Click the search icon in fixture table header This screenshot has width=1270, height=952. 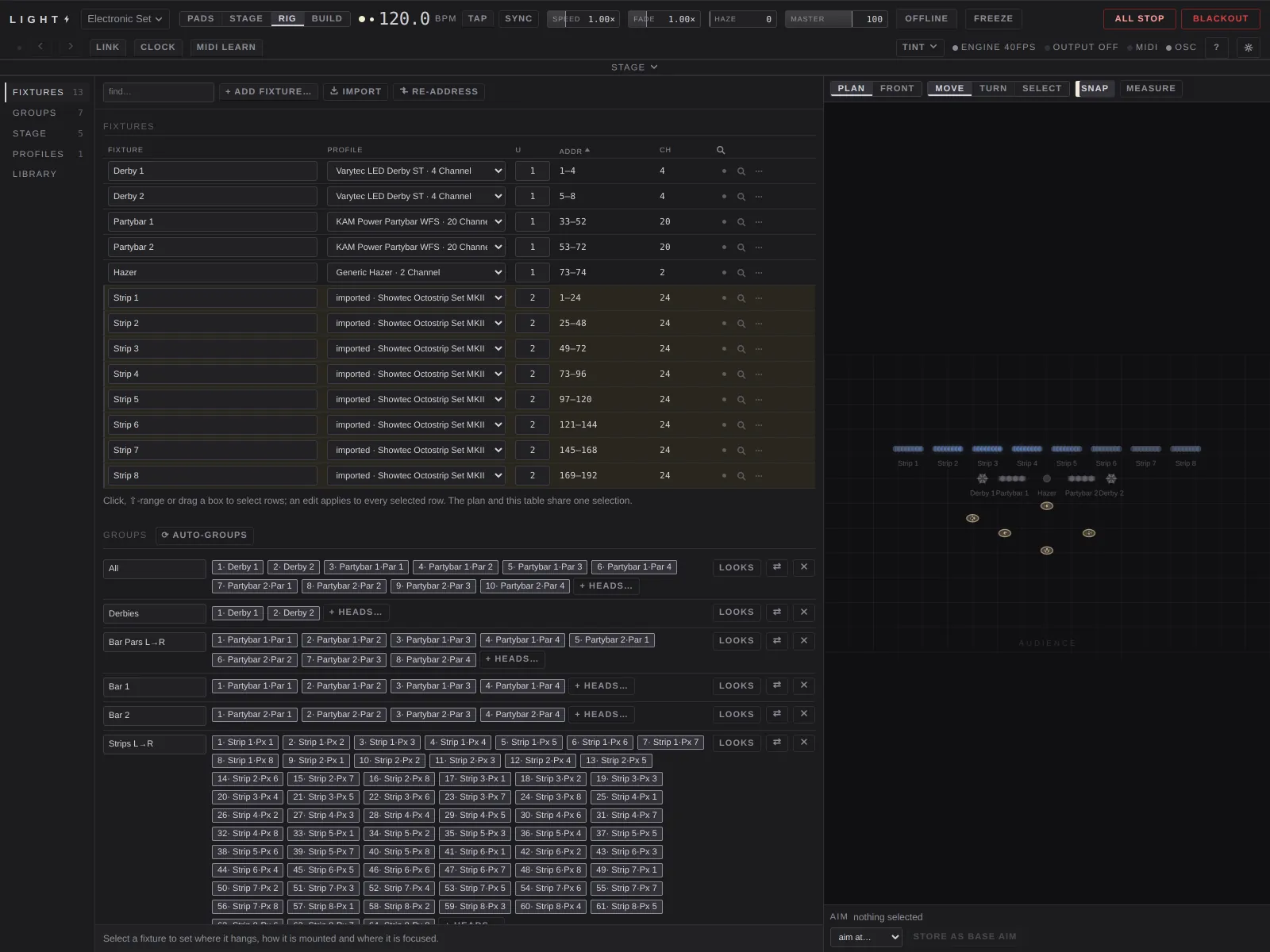[x=721, y=150]
